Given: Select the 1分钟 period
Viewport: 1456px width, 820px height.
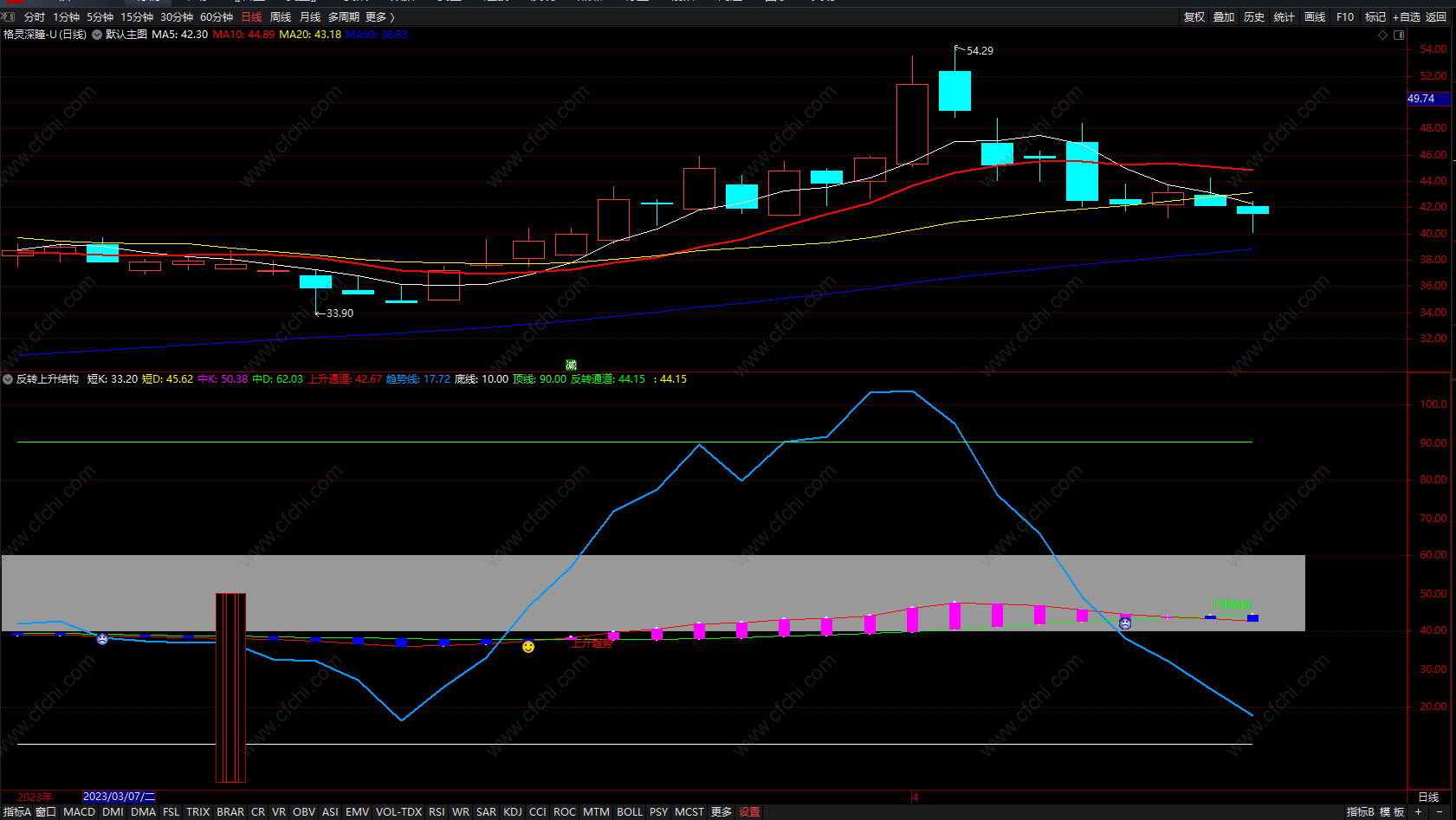Looking at the screenshot, I should tap(66, 17).
